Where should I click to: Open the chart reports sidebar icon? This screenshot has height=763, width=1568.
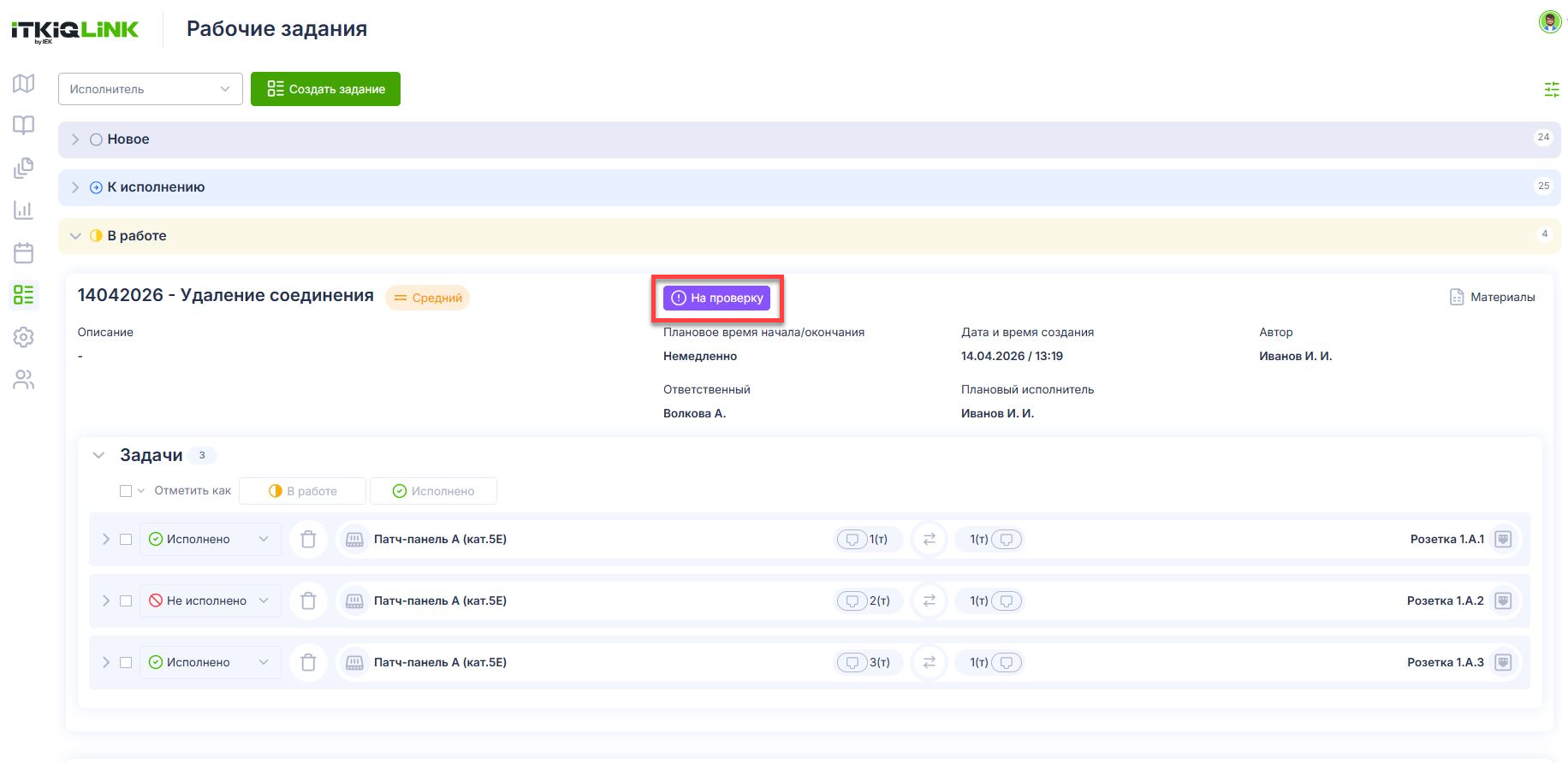pyautogui.click(x=24, y=210)
